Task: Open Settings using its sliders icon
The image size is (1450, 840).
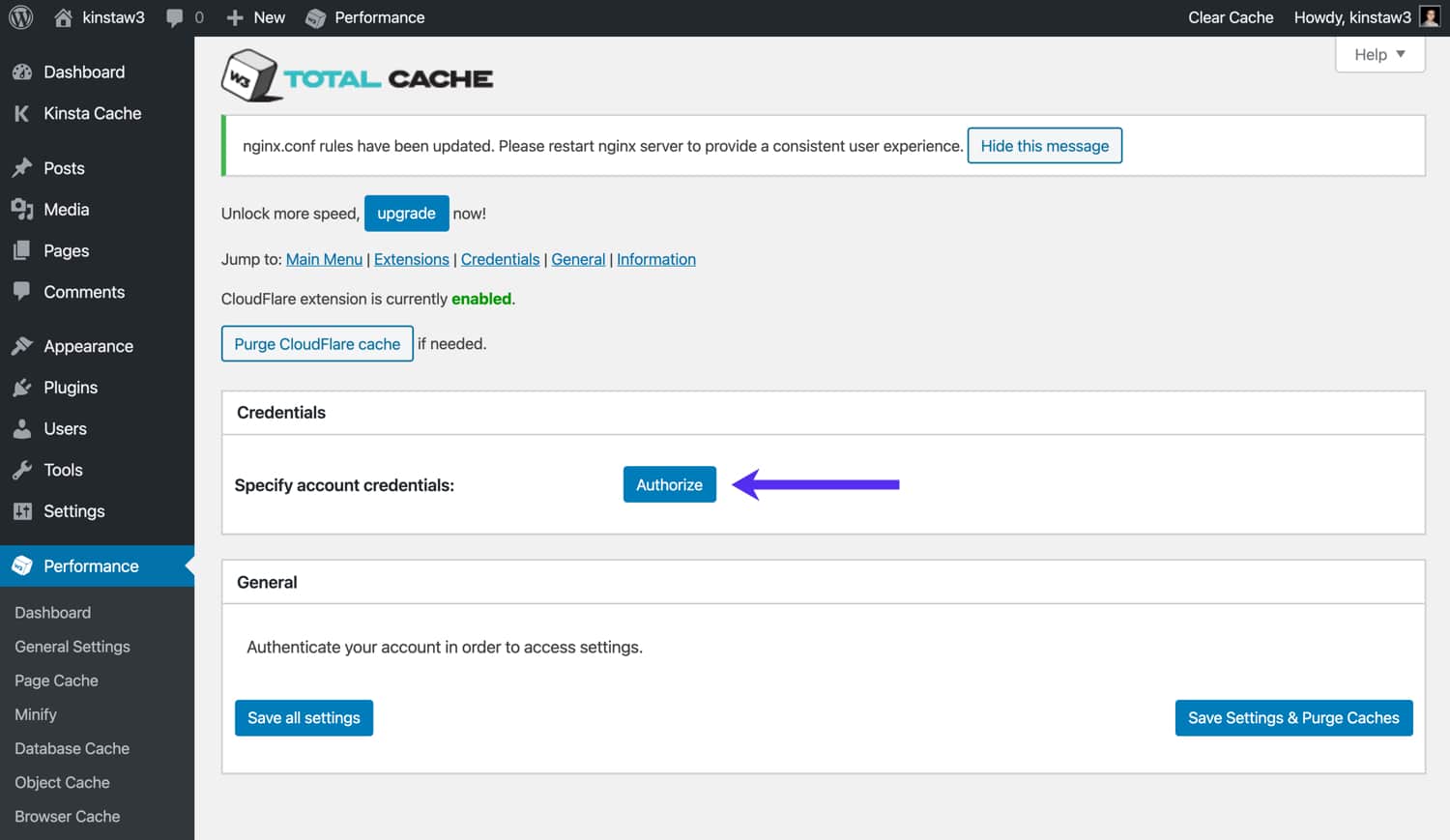Action: [x=21, y=511]
